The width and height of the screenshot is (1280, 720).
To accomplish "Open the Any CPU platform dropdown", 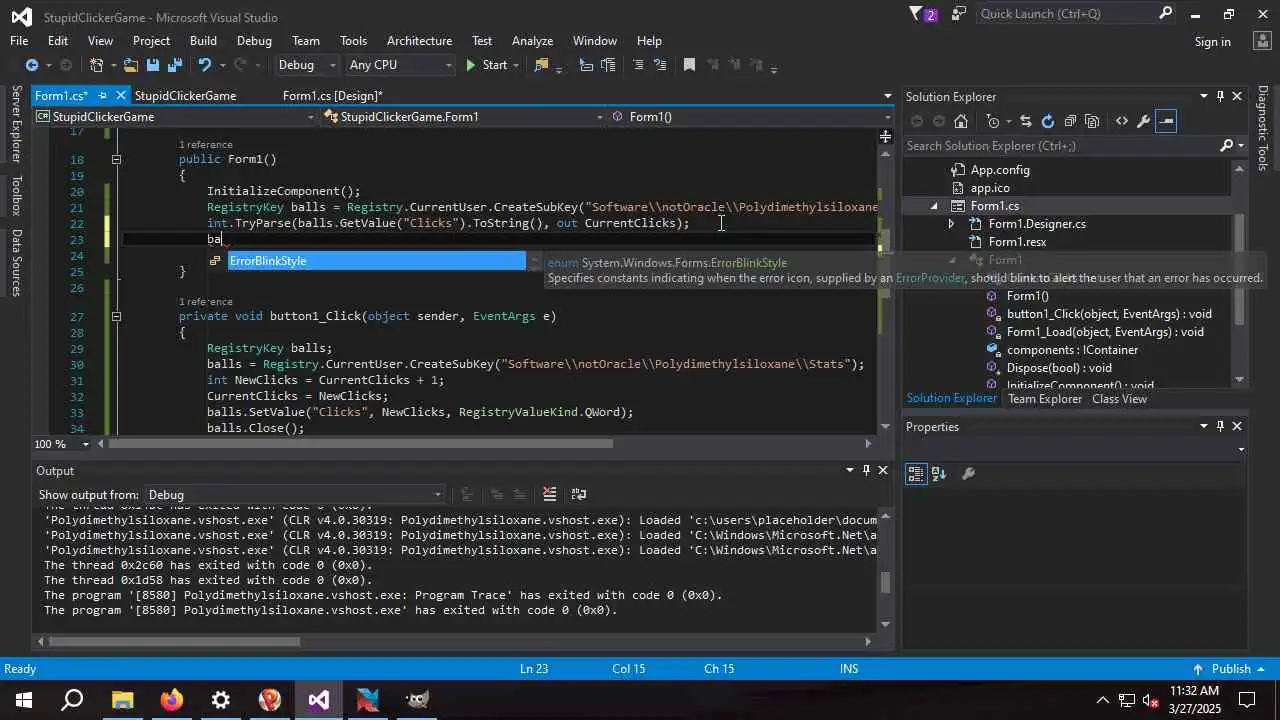I will point(400,65).
